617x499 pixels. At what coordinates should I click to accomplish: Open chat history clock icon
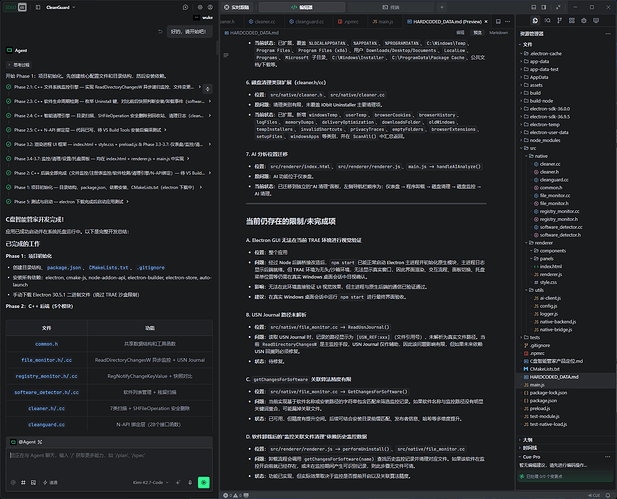[x=185, y=7]
